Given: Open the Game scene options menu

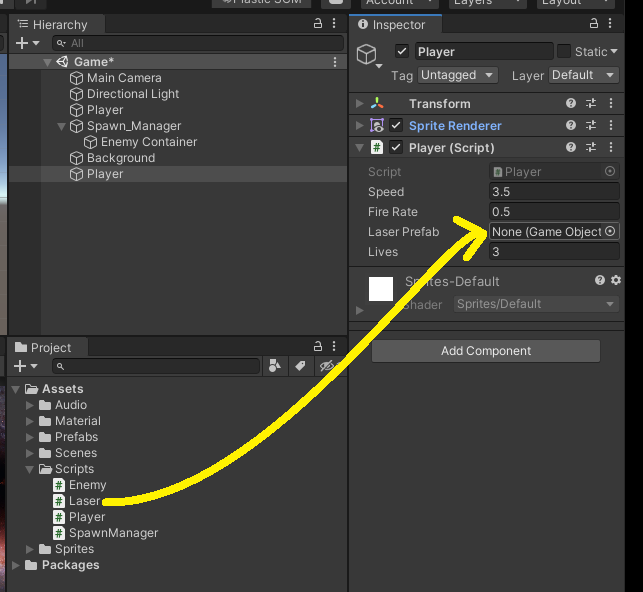Looking at the screenshot, I should 335,62.
